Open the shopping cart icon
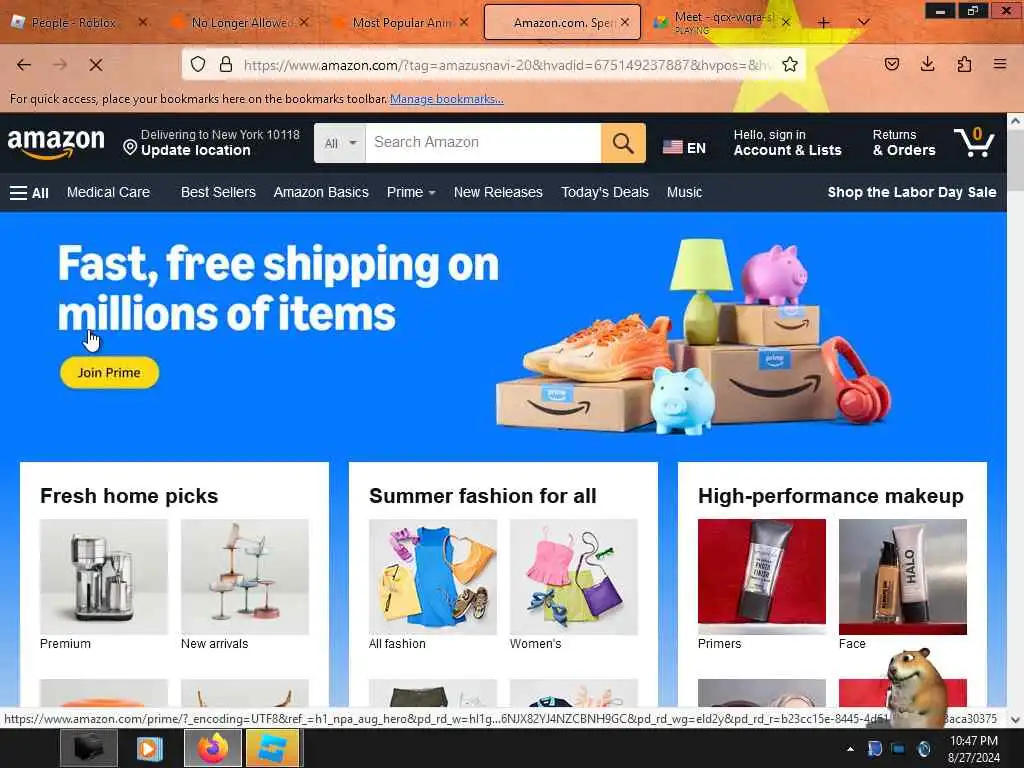The image size is (1024, 768). (x=974, y=142)
